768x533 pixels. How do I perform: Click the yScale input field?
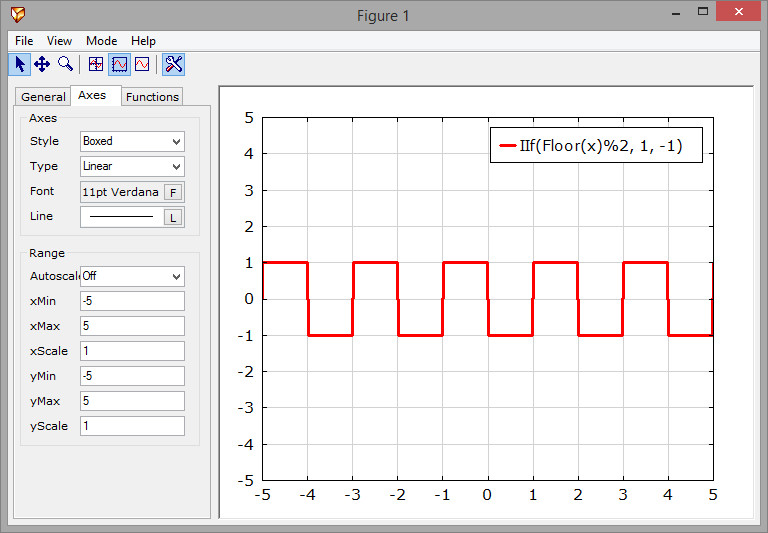pyautogui.click(x=132, y=426)
